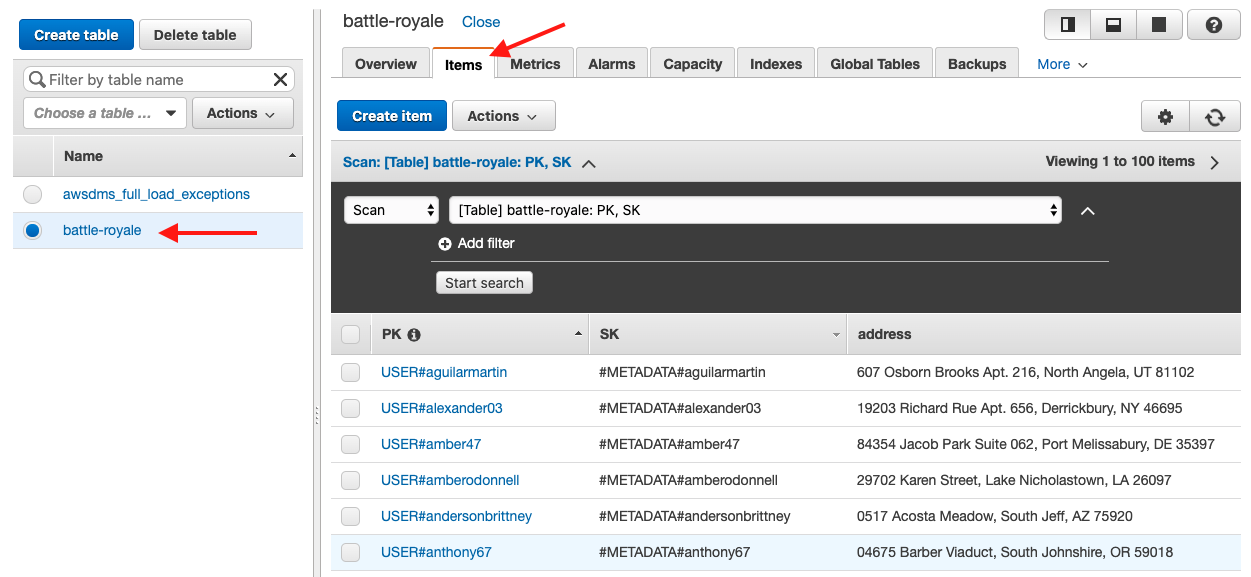Click the #METADATA#amber47 SK cell
1251x577 pixels.
[669, 444]
